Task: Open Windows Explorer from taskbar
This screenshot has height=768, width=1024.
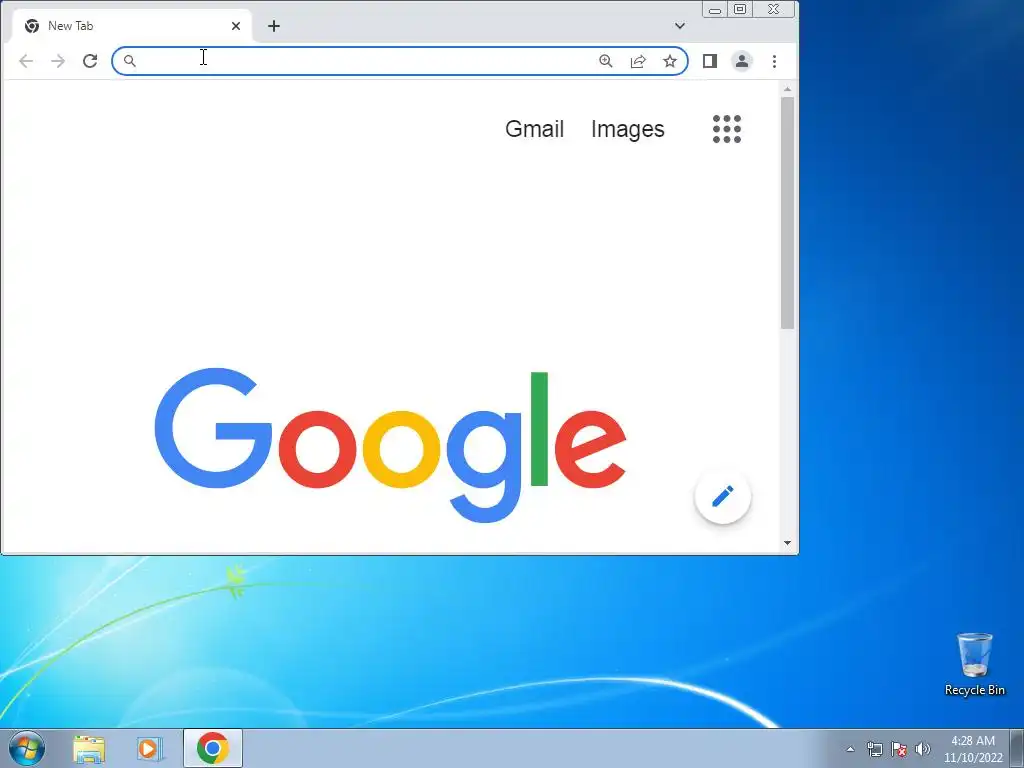Action: [x=89, y=749]
